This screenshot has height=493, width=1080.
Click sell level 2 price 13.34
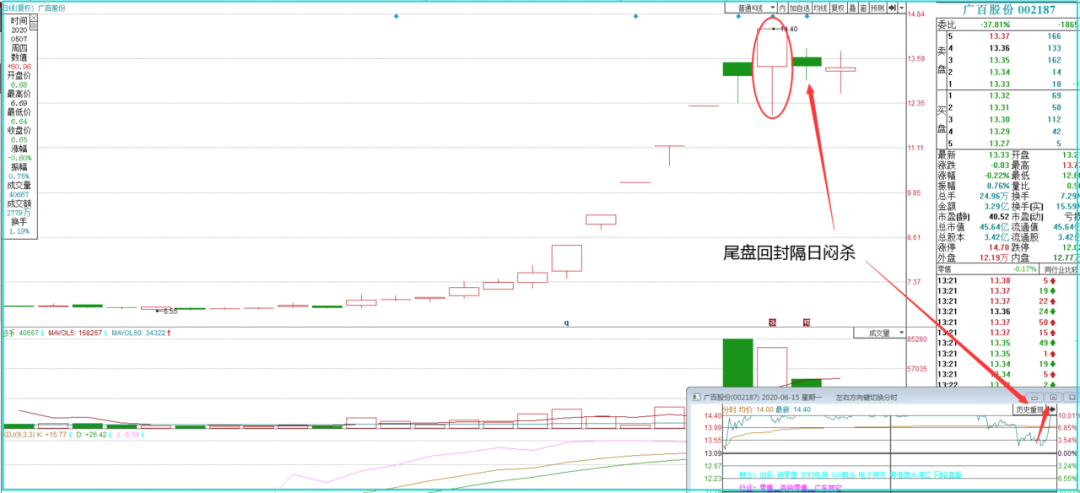(999, 72)
